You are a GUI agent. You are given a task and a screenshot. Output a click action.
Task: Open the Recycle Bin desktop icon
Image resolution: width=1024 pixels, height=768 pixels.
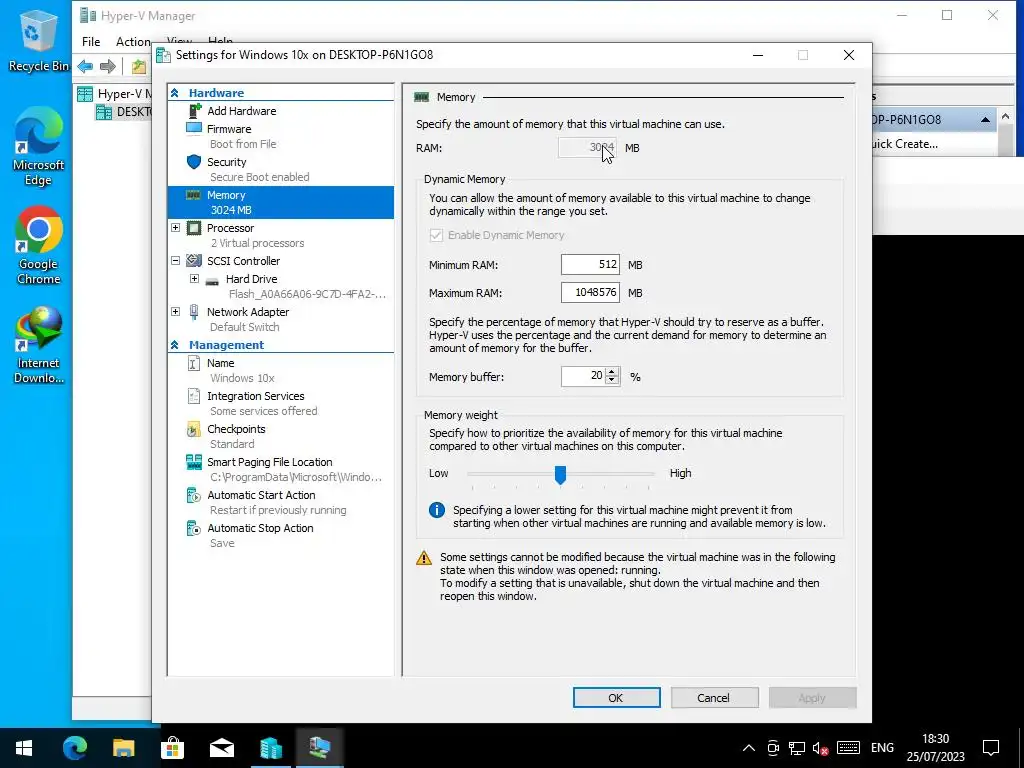[38, 40]
